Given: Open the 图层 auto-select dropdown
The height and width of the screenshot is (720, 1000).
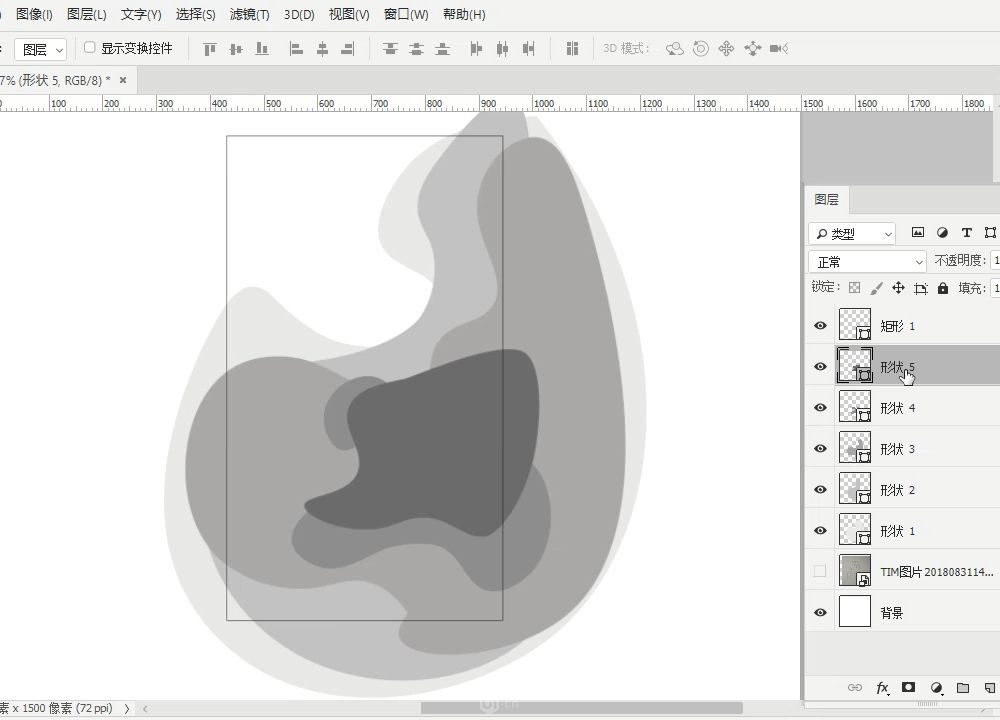Looking at the screenshot, I should coord(40,49).
